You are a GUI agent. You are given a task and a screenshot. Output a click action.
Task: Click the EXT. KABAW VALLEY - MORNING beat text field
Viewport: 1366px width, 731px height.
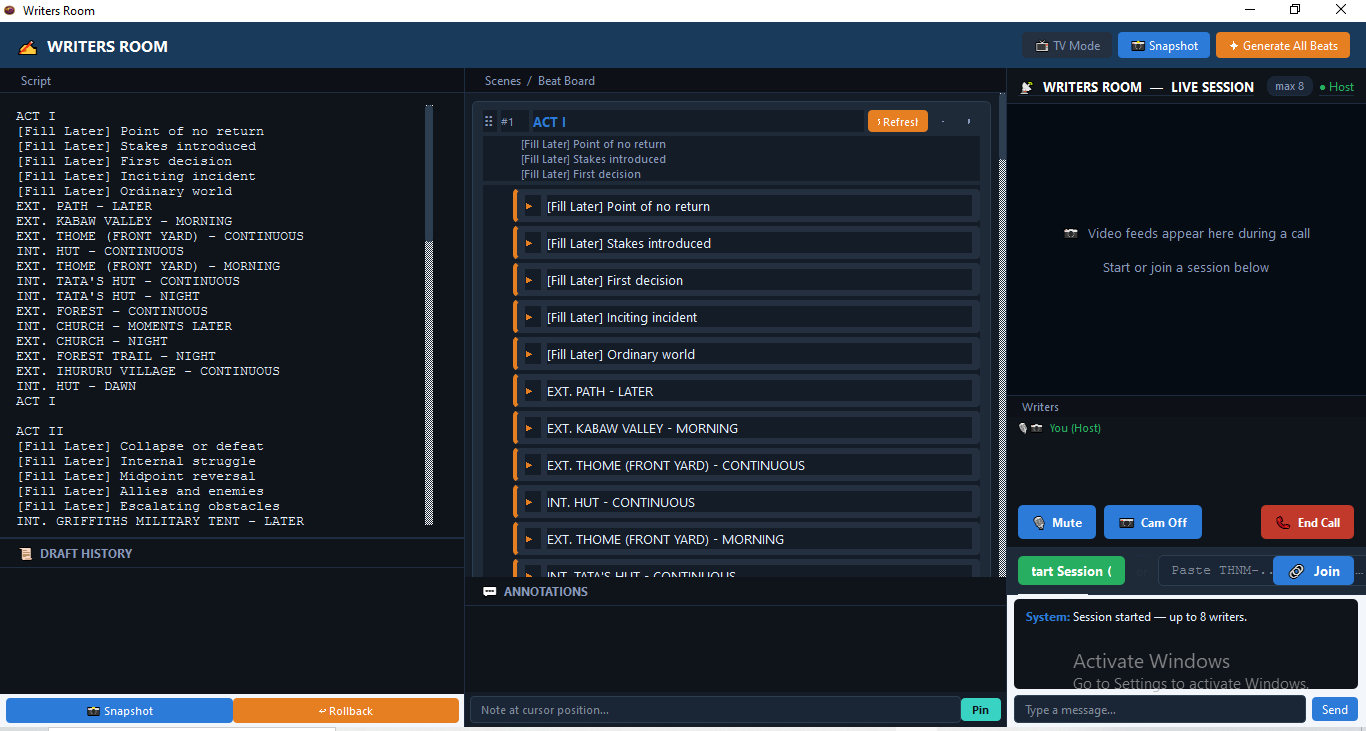click(x=759, y=428)
